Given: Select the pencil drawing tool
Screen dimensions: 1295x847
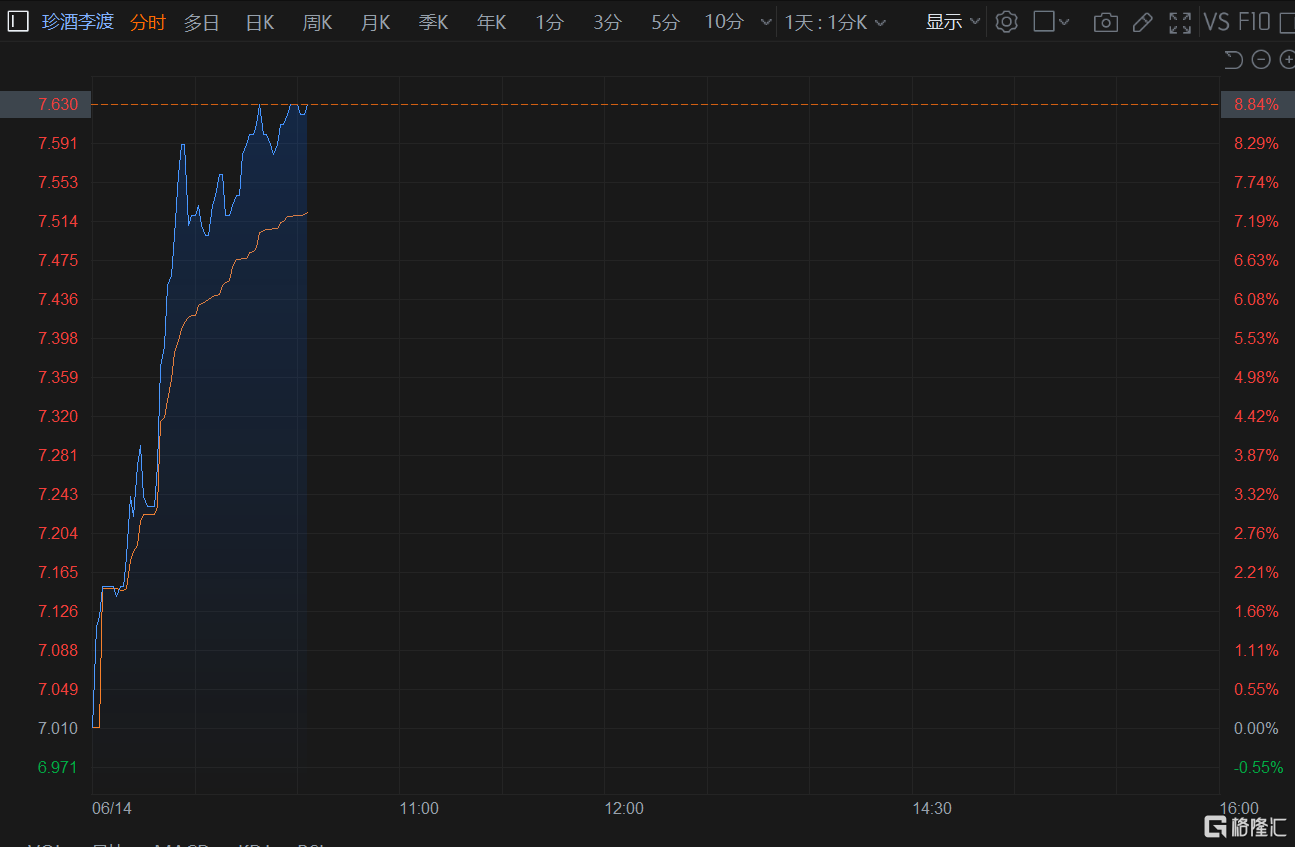Looking at the screenshot, I should 1142,22.
